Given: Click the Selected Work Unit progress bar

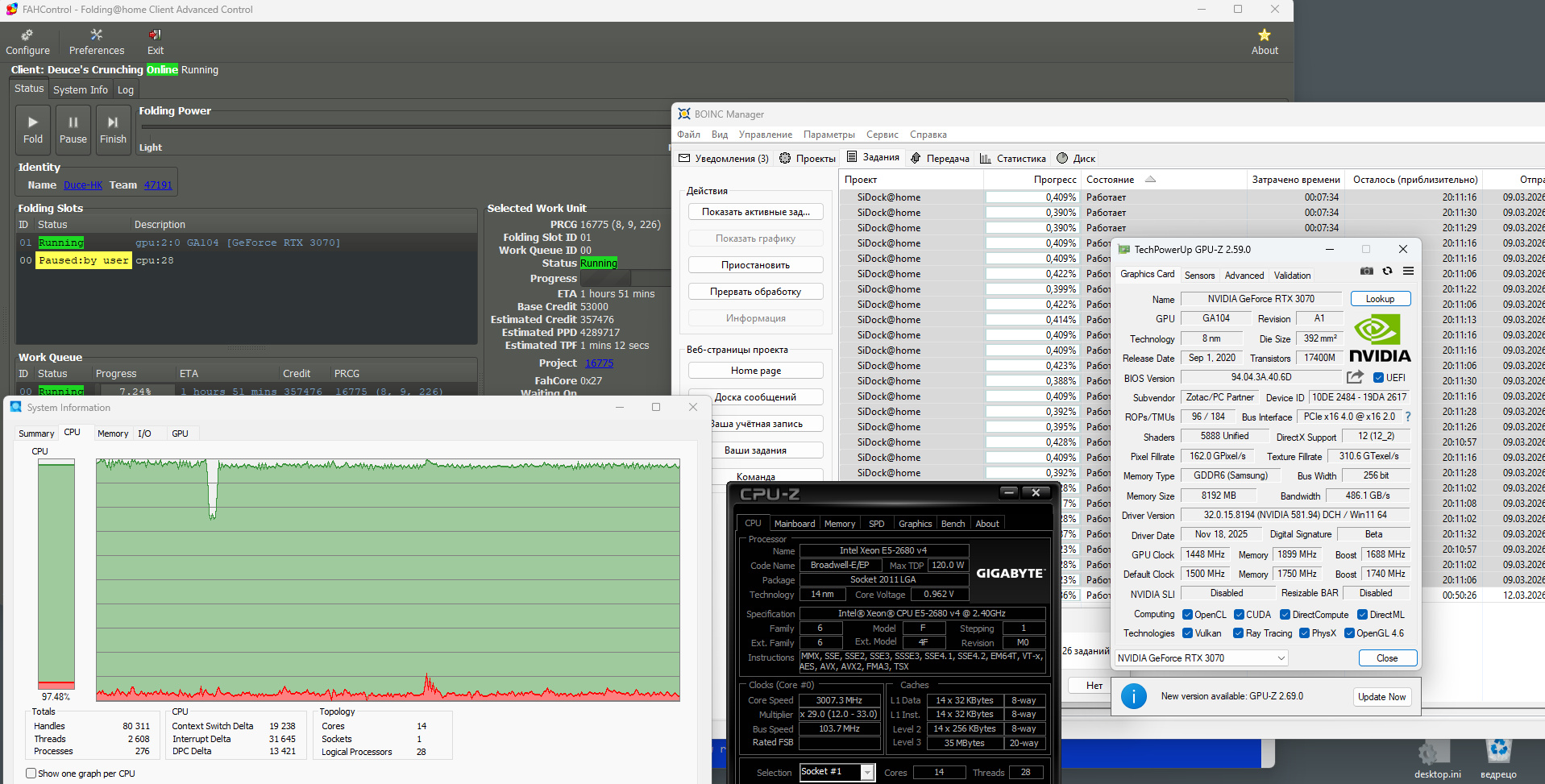Looking at the screenshot, I should click(625, 278).
